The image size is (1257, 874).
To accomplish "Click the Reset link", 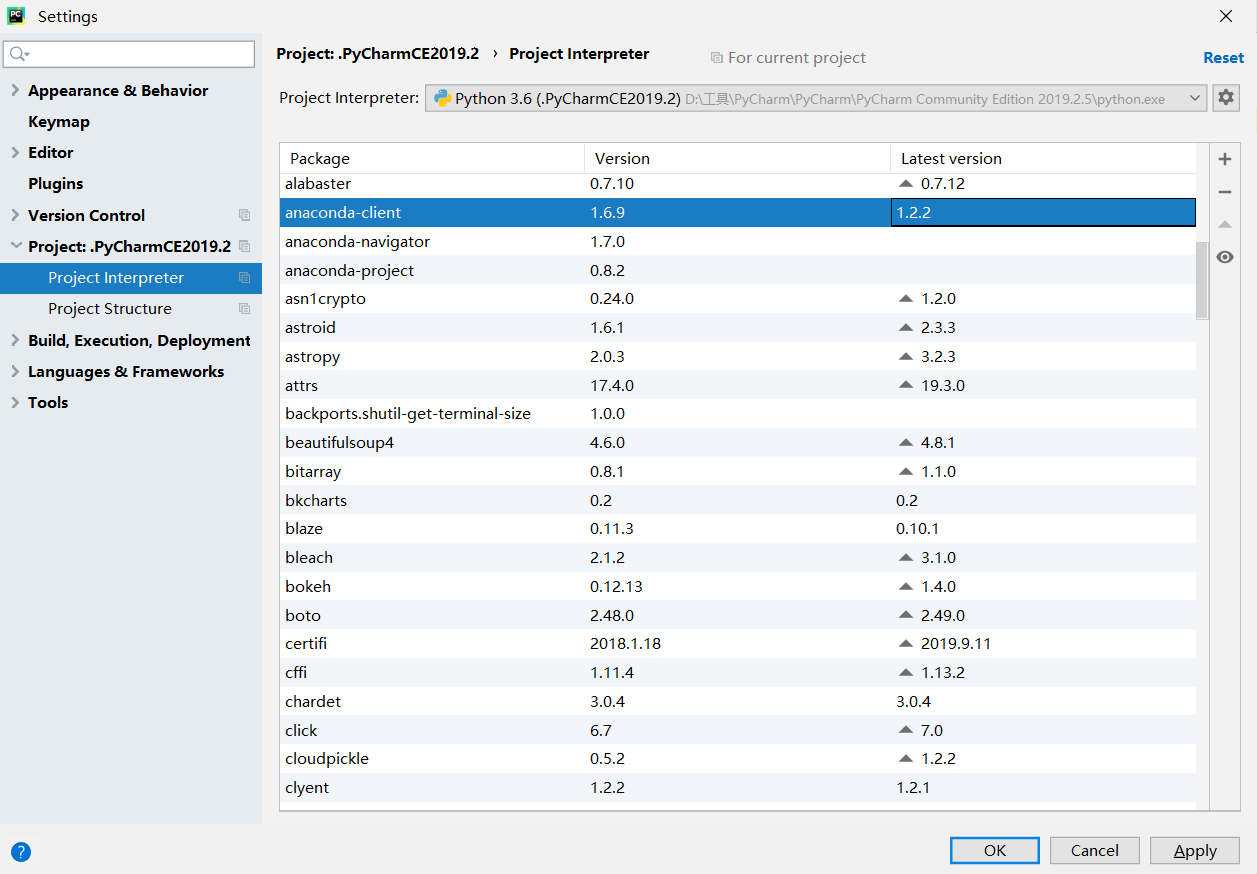I will point(1223,58).
